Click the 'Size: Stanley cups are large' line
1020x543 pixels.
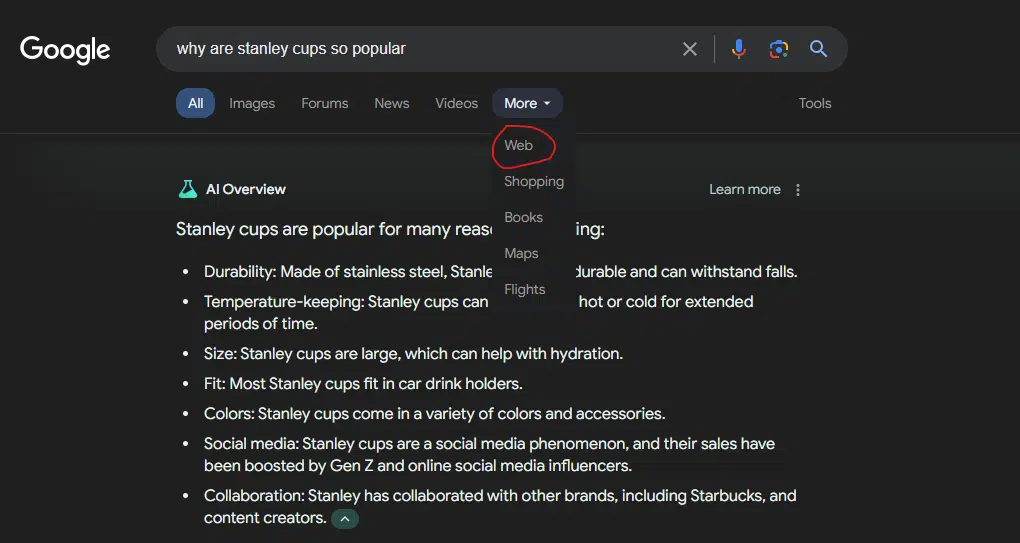click(x=413, y=354)
